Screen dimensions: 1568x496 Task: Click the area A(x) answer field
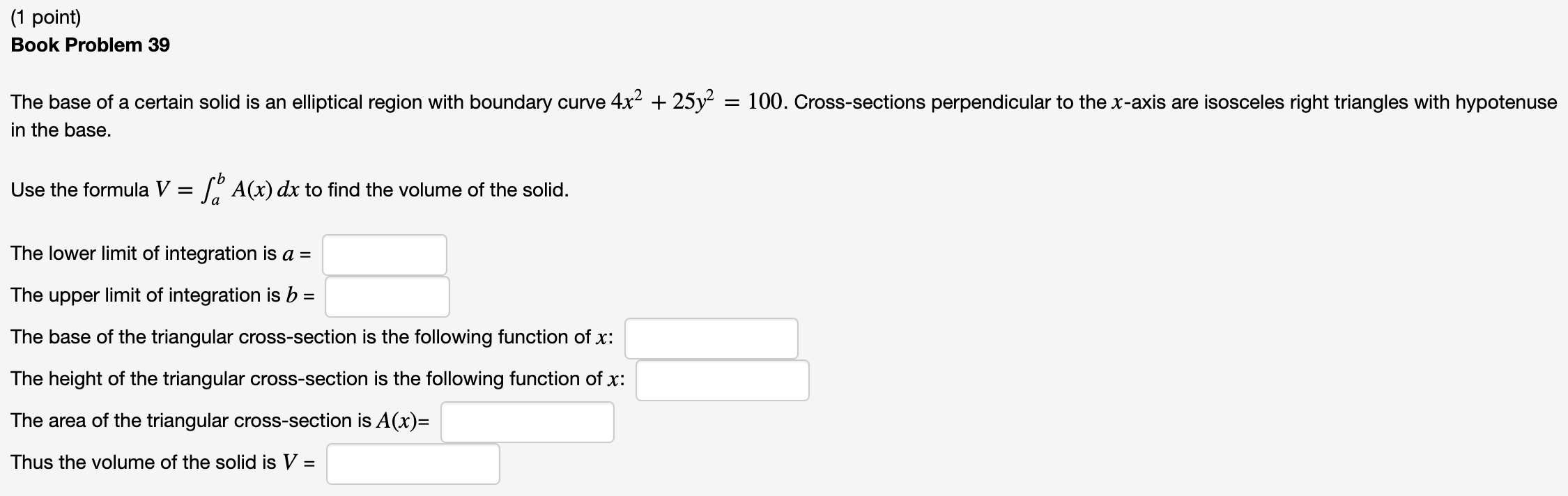(527, 421)
